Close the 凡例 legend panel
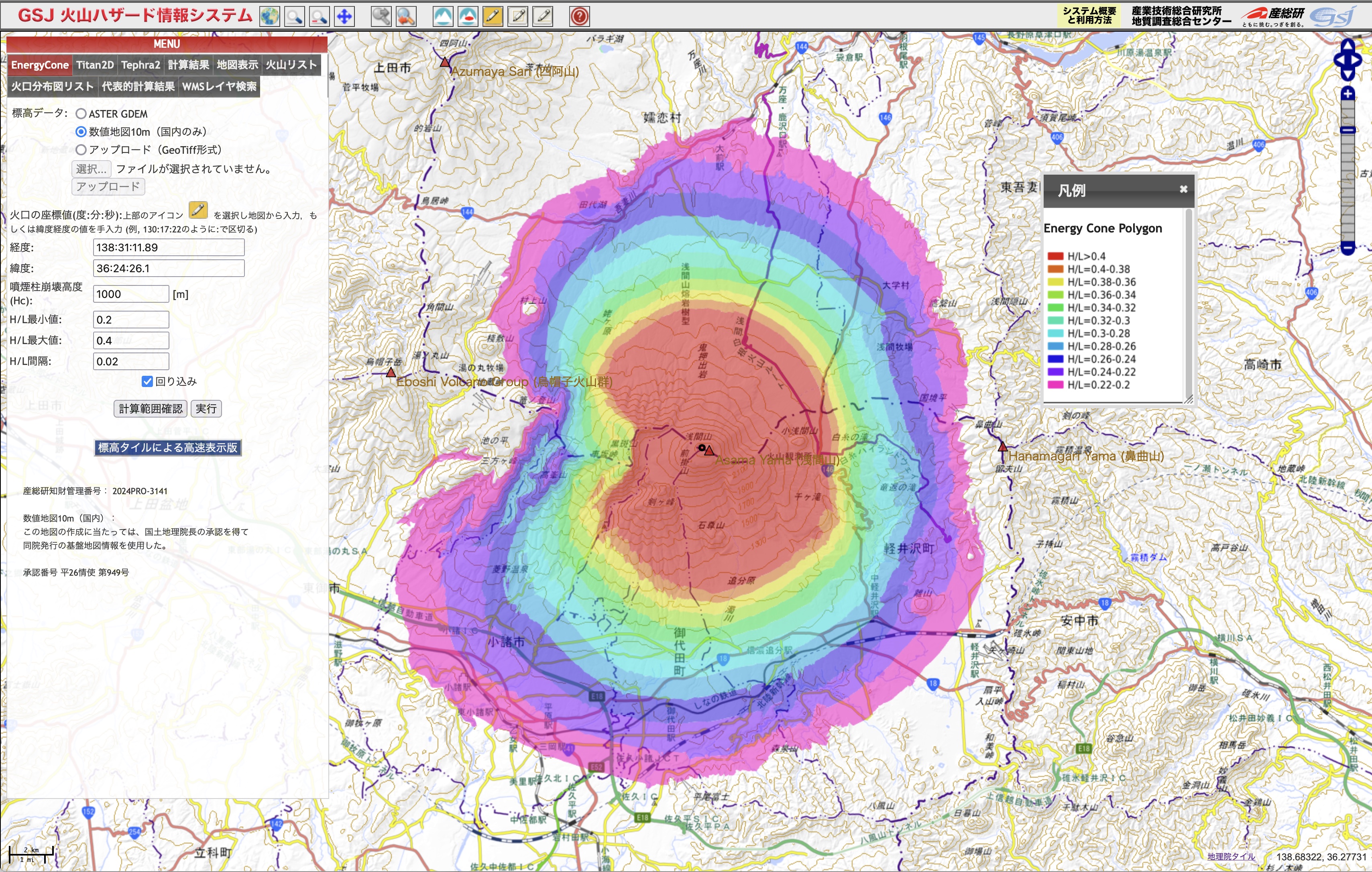 (x=1183, y=189)
